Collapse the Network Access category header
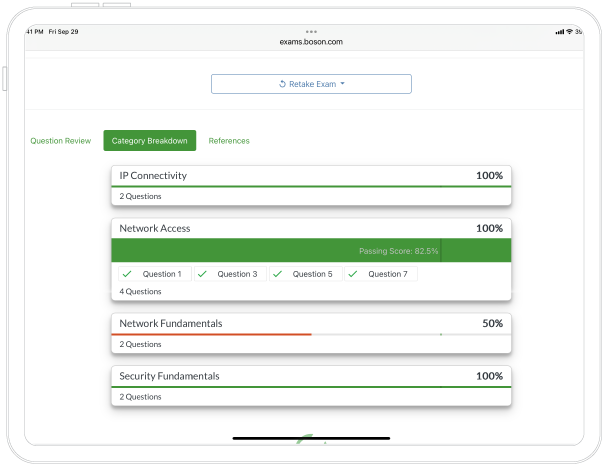605x465 pixels. tap(311, 229)
